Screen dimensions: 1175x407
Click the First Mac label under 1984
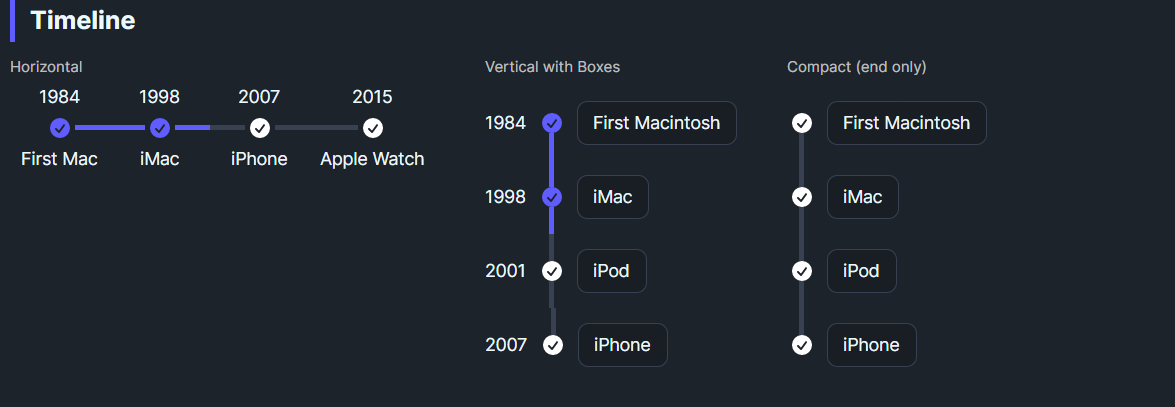click(59, 159)
